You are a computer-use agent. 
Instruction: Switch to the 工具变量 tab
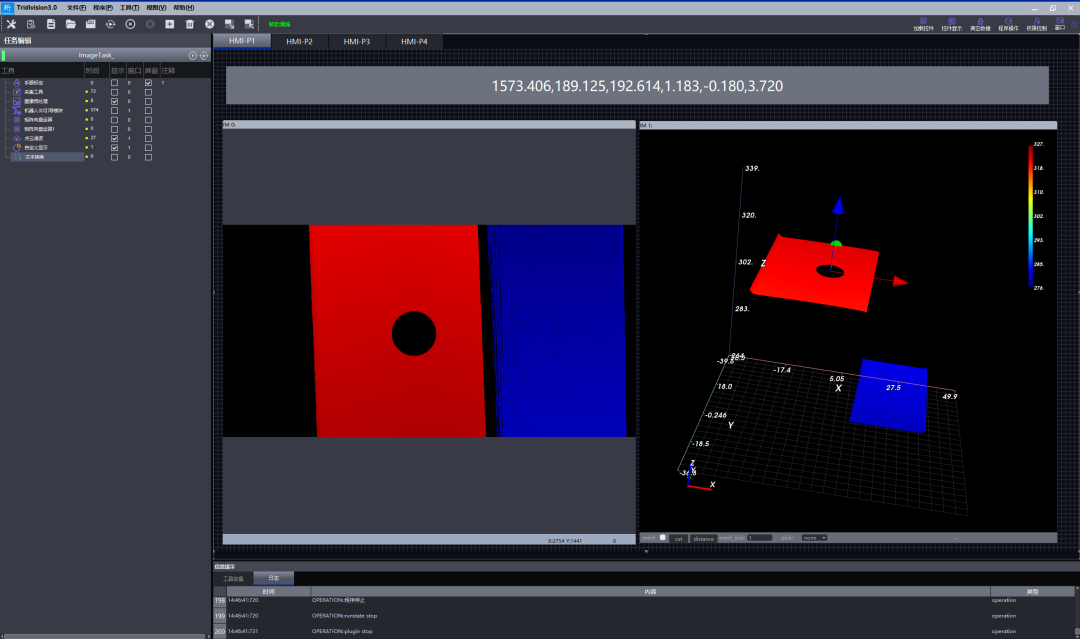coord(232,578)
